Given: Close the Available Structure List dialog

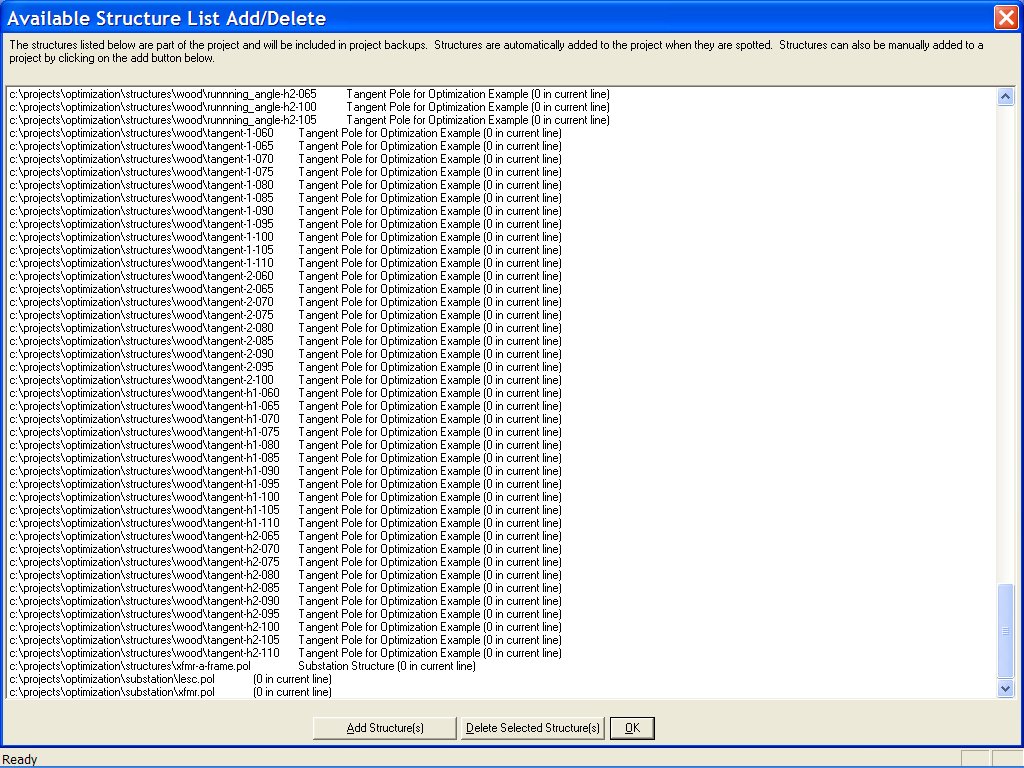Looking at the screenshot, I should 1007,17.
